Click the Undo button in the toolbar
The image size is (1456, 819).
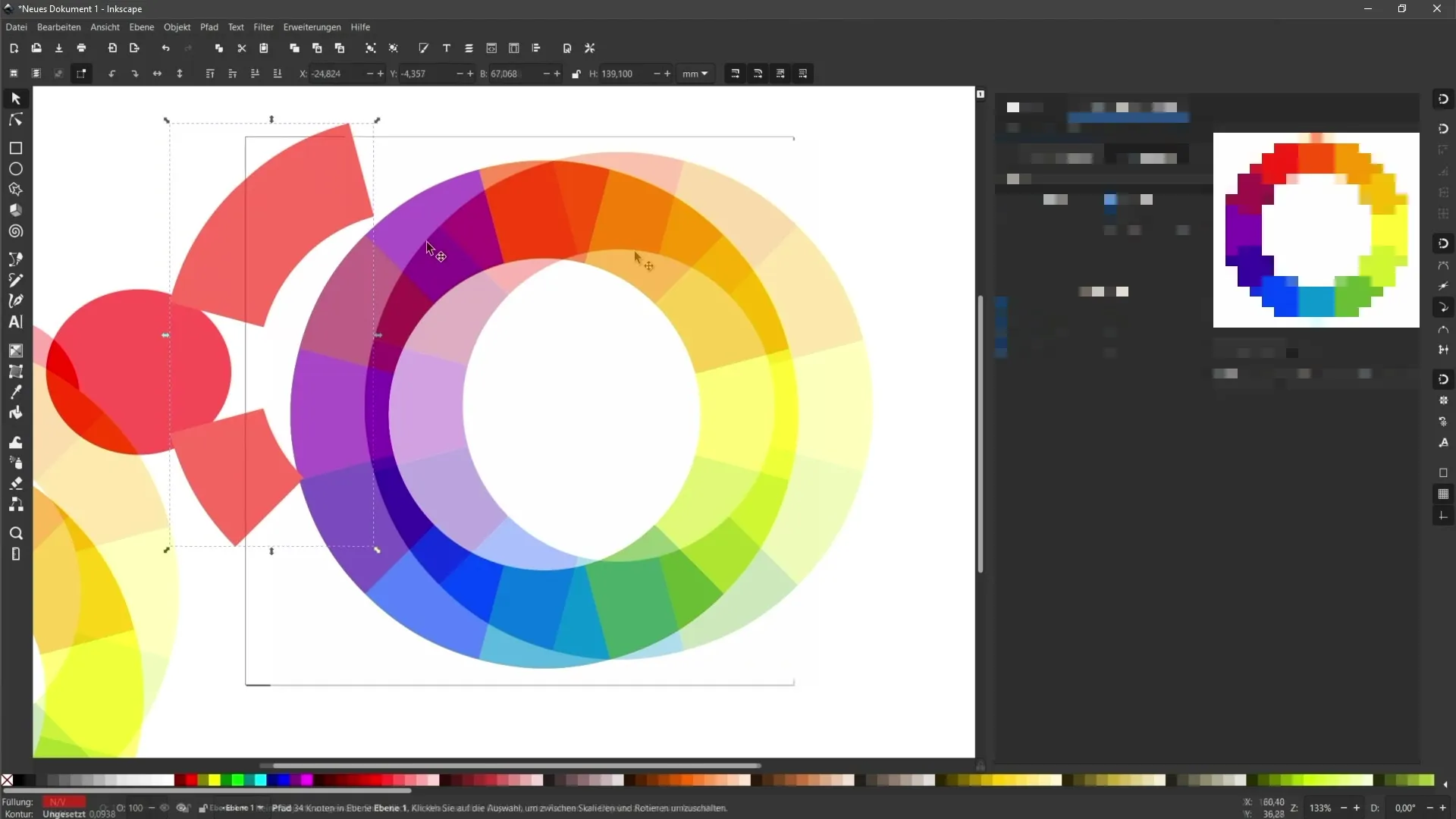(x=165, y=48)
